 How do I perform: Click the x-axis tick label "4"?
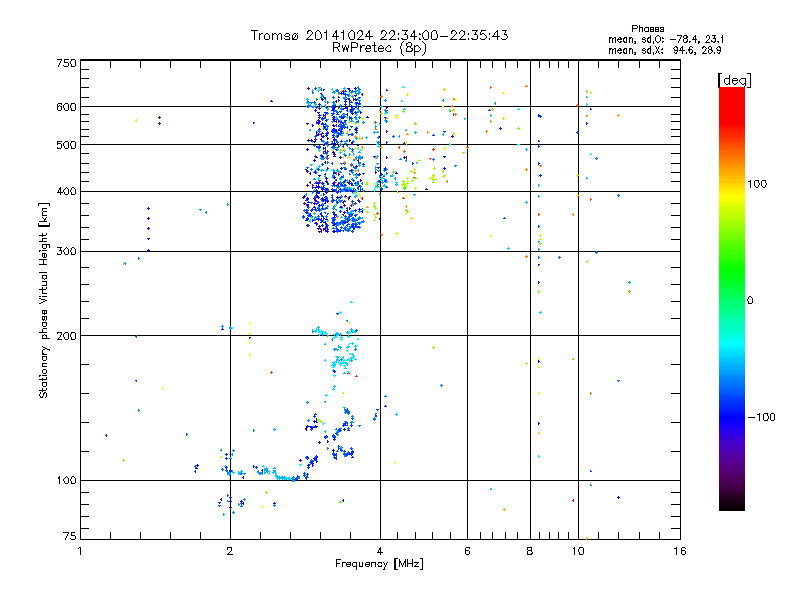pos(380,551)
